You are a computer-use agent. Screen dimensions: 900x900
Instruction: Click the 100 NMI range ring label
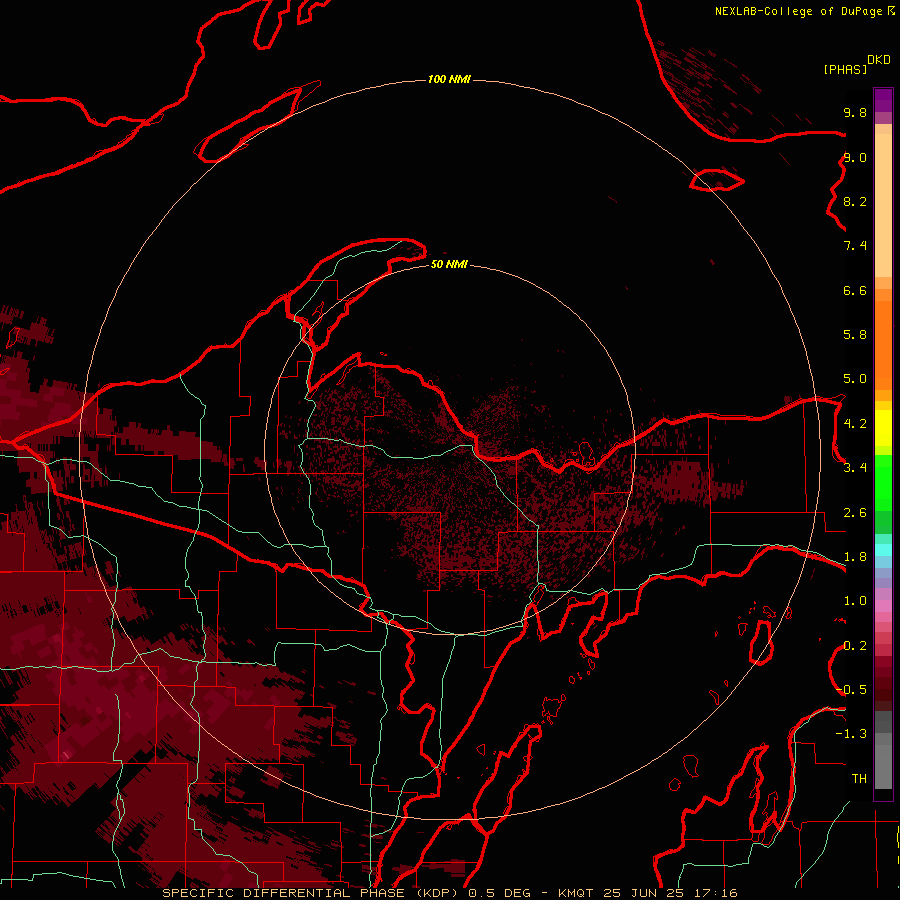[449, 79]
